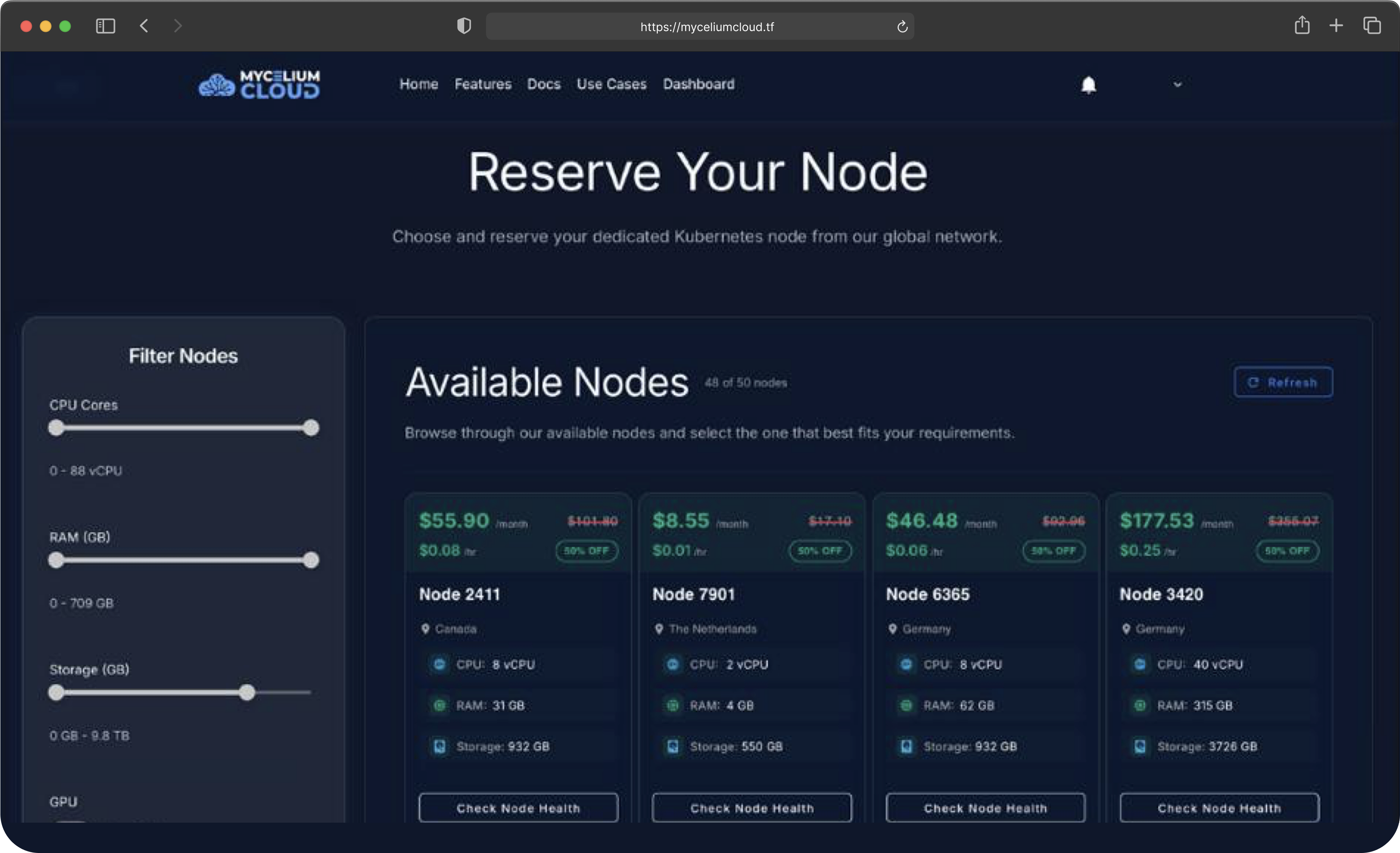
Task: Open a new tab with plus icon
Action: tap(1336, 26)
